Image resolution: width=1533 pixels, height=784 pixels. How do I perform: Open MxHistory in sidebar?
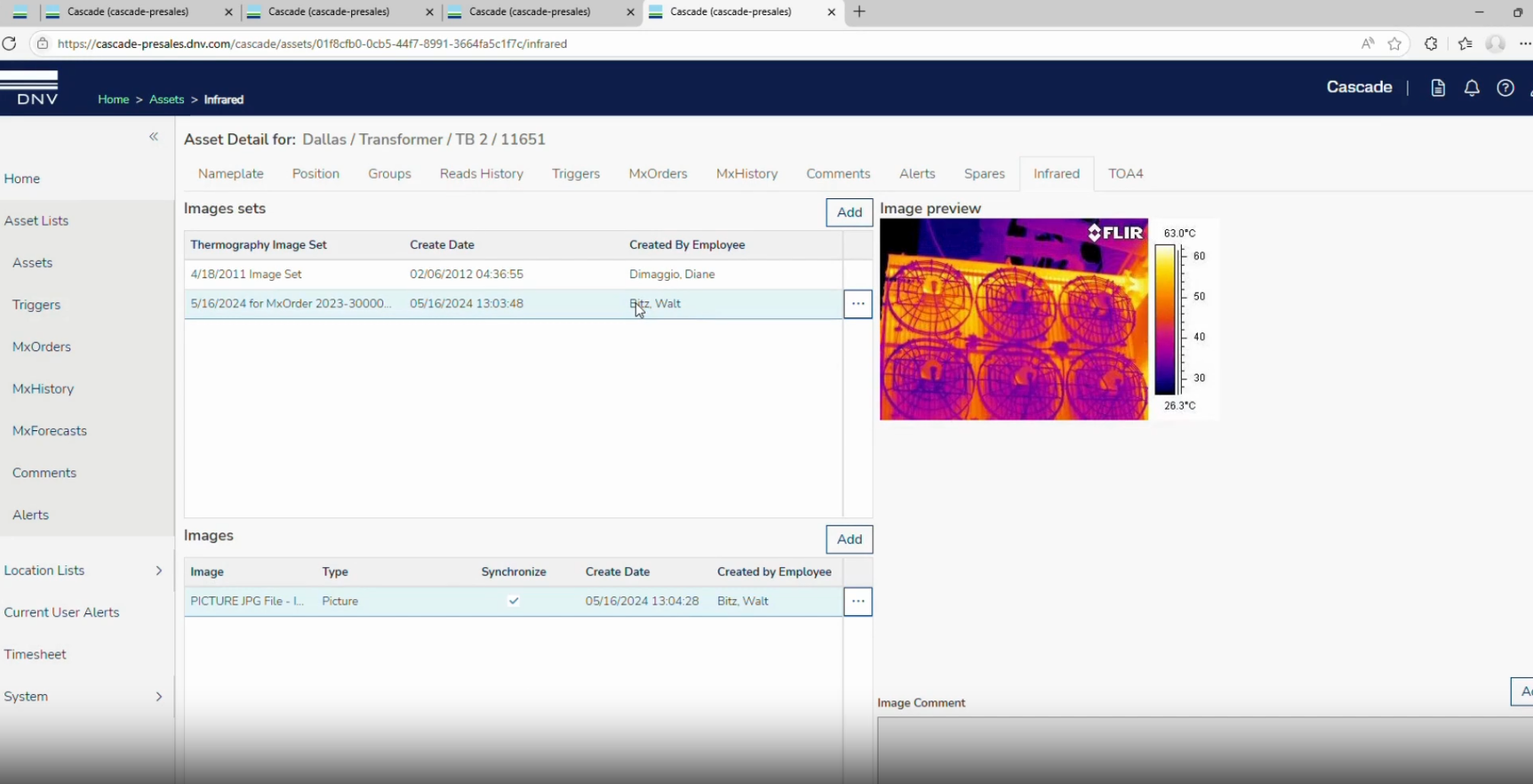(x=43, y=388)
